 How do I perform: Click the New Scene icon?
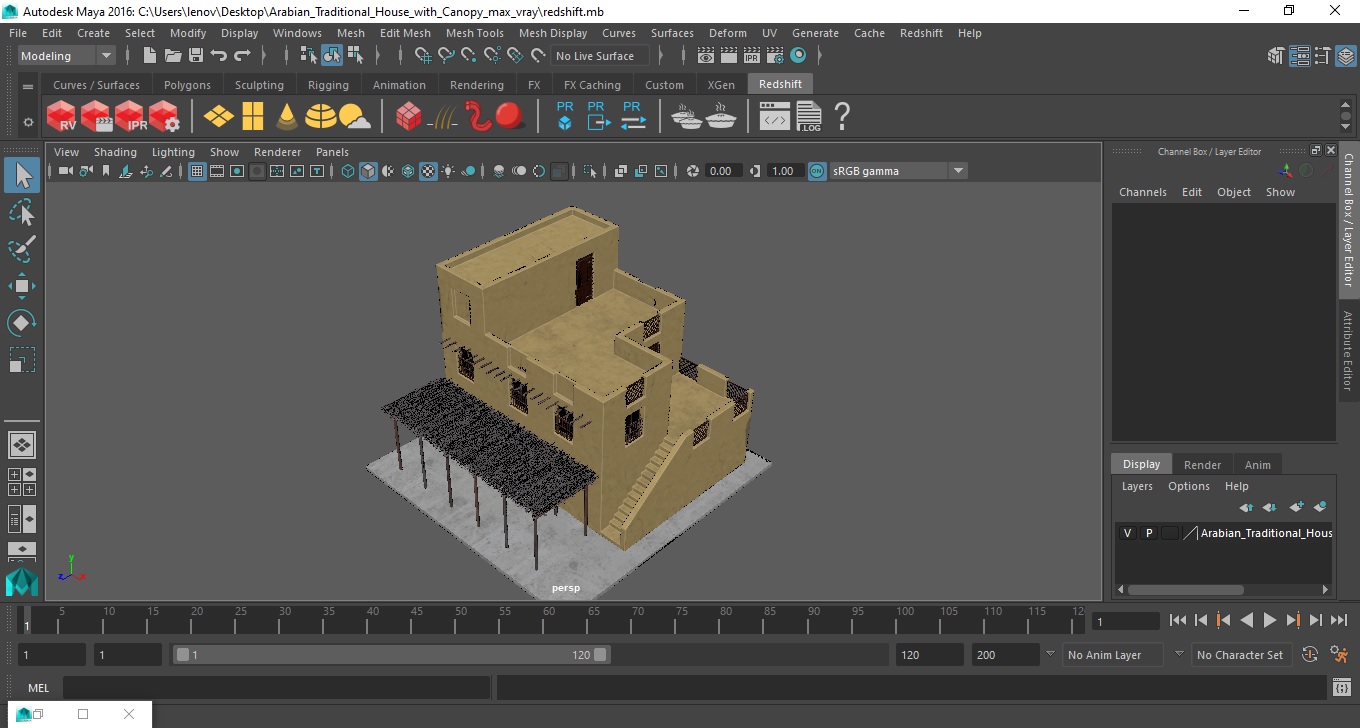pos(150,56)
